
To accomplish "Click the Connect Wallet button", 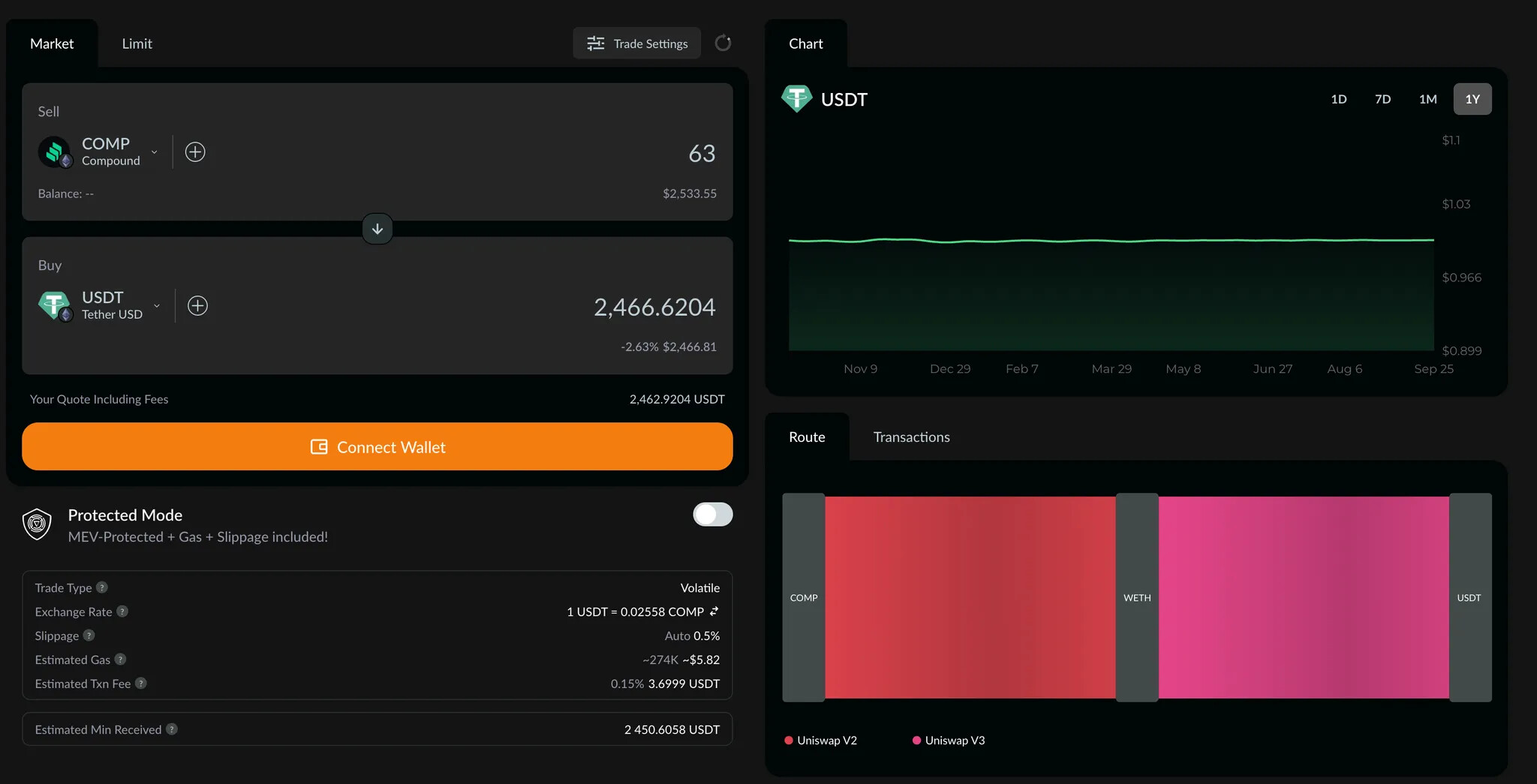I will [377, 447].
